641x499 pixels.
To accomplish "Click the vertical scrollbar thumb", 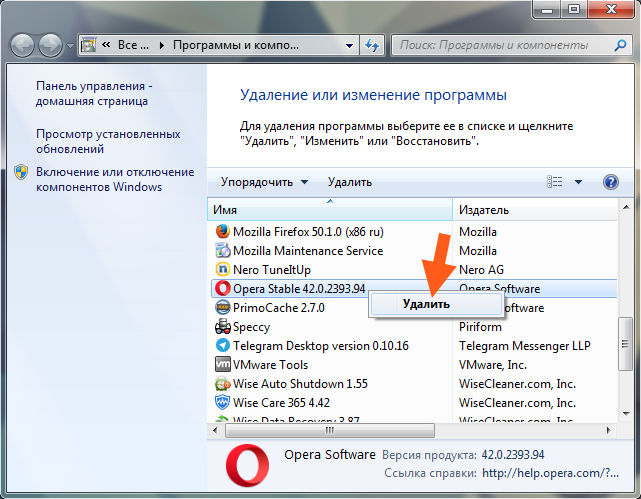I will coord(625,344).
